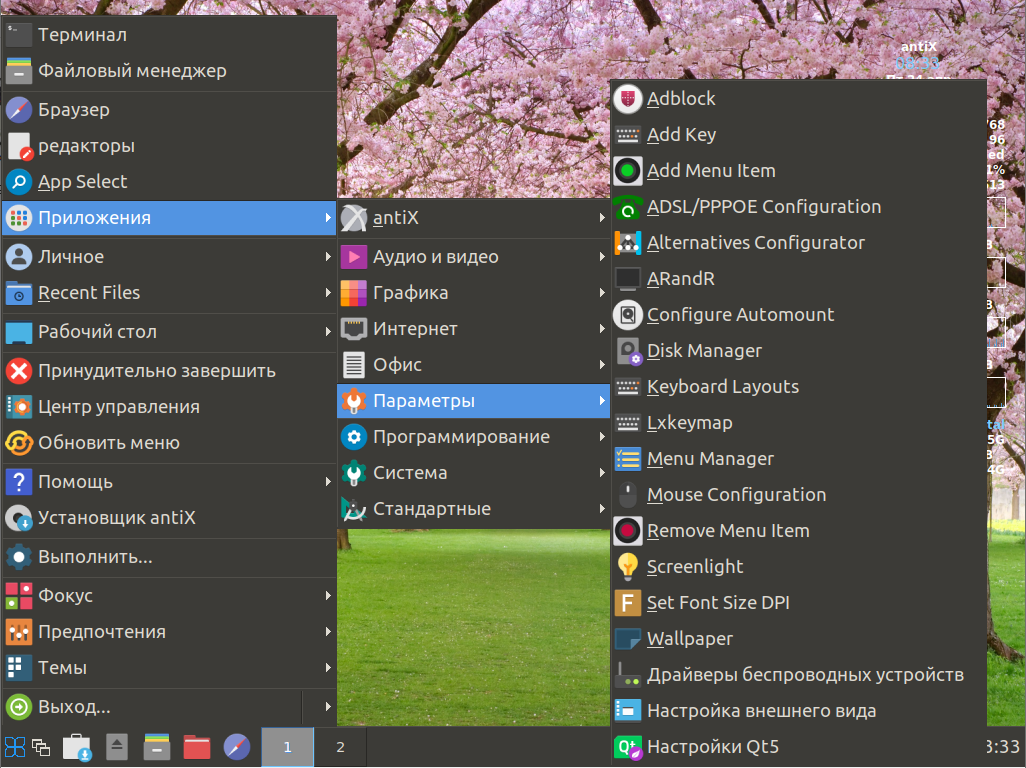Choose Keyboard Layouts entry
This screenshot has height=768, width=1026.
[x=798, y=387]
